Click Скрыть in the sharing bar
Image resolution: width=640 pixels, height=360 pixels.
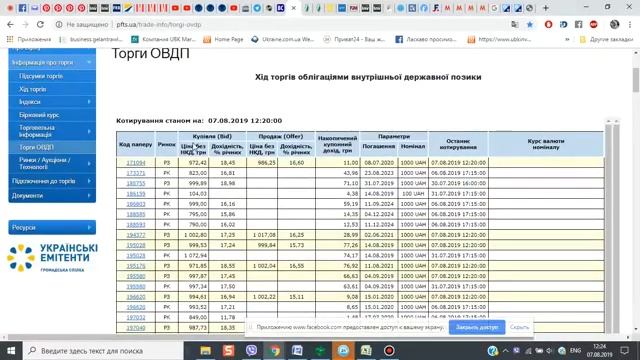click(x=519, y=327)
